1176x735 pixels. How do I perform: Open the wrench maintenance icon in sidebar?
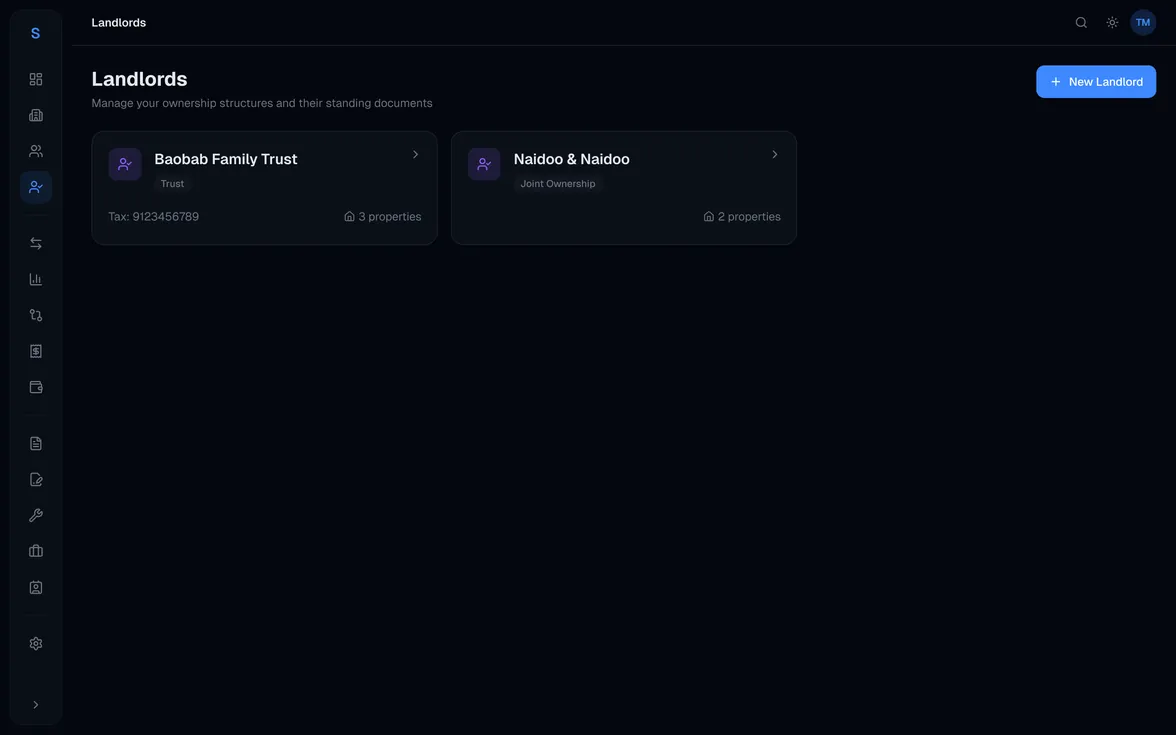pyautogui.click(x=35, y=516)
